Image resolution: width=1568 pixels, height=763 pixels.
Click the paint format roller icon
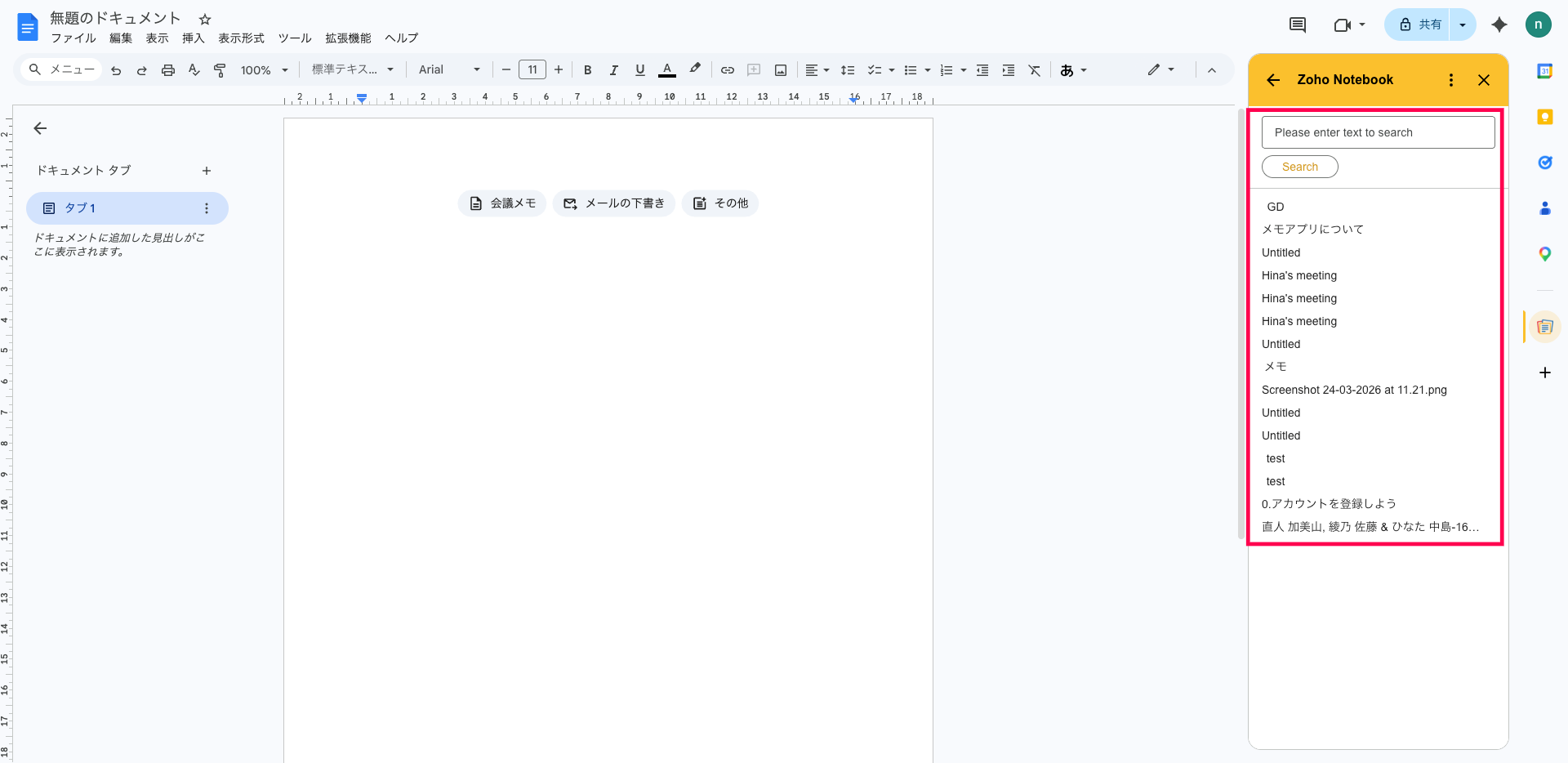(220, 70)
